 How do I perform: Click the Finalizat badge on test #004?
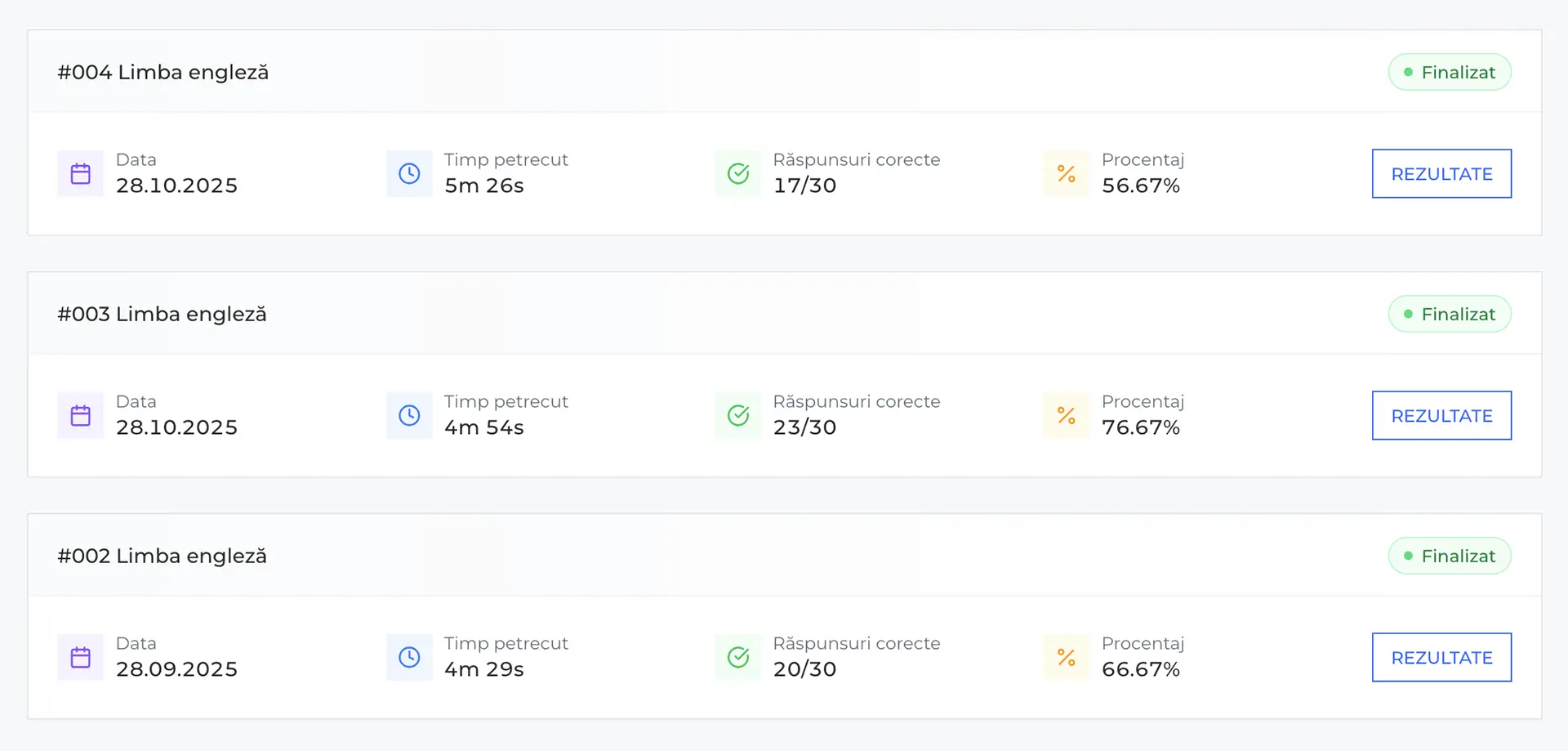(x=1450, y=72)
